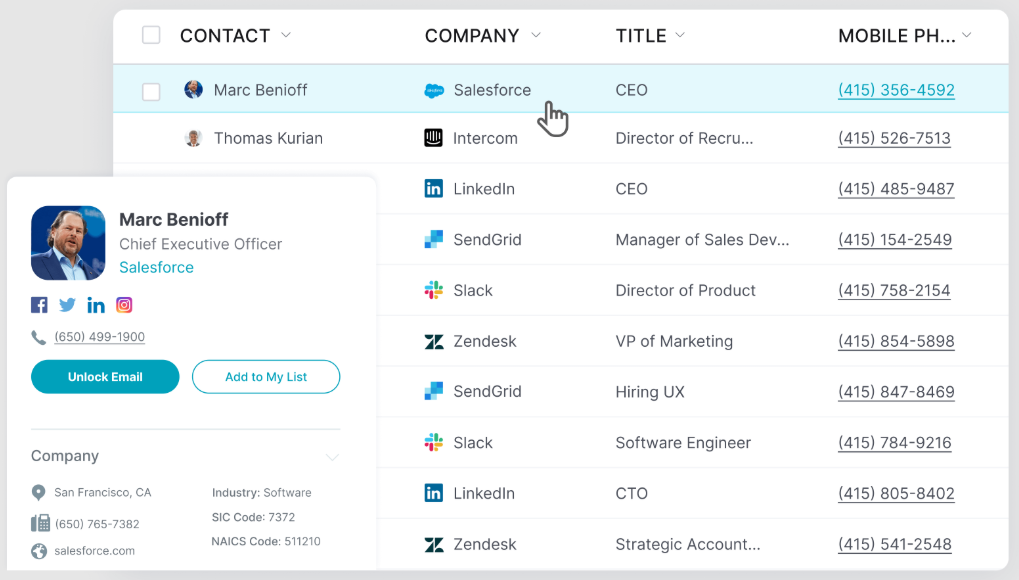Image resolution: width=1019 pixels, height=580 pixels.
Task: Open the CONTACT column sort dropdown
Action: [x=286, y=35]
